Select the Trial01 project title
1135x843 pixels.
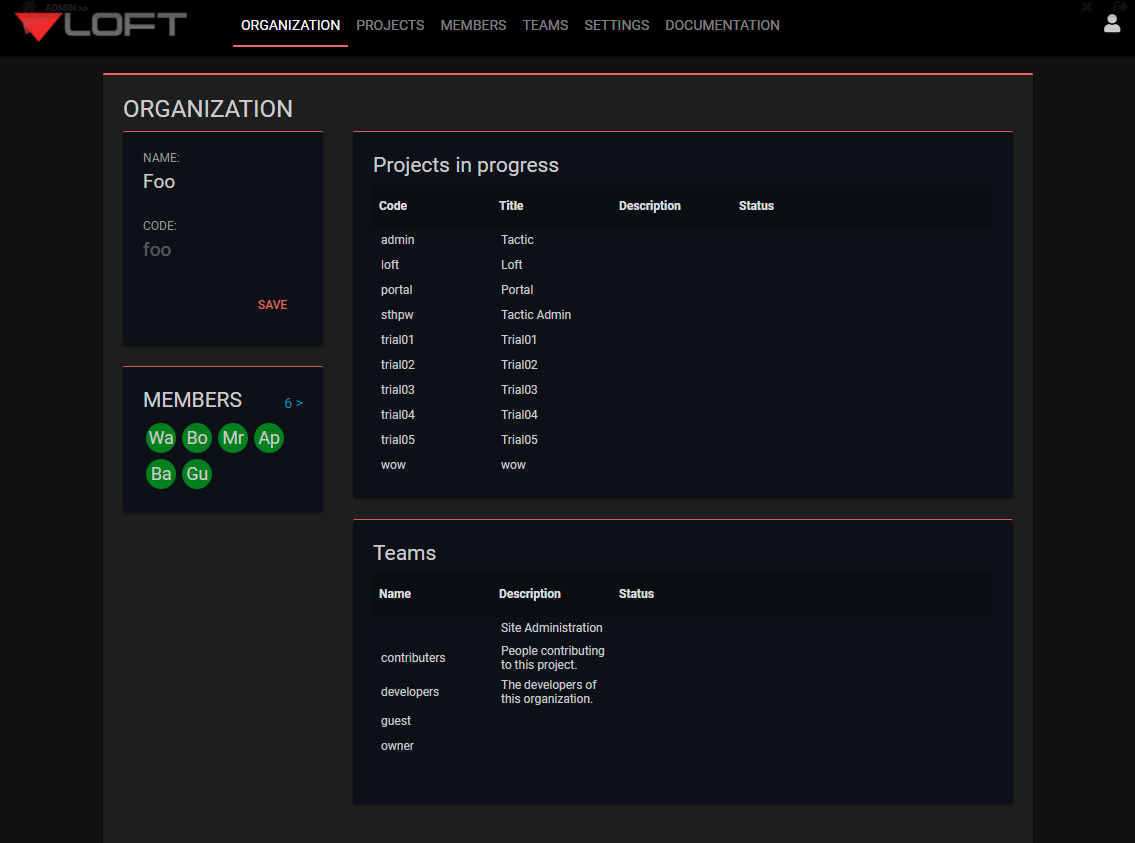pos(518,339)
